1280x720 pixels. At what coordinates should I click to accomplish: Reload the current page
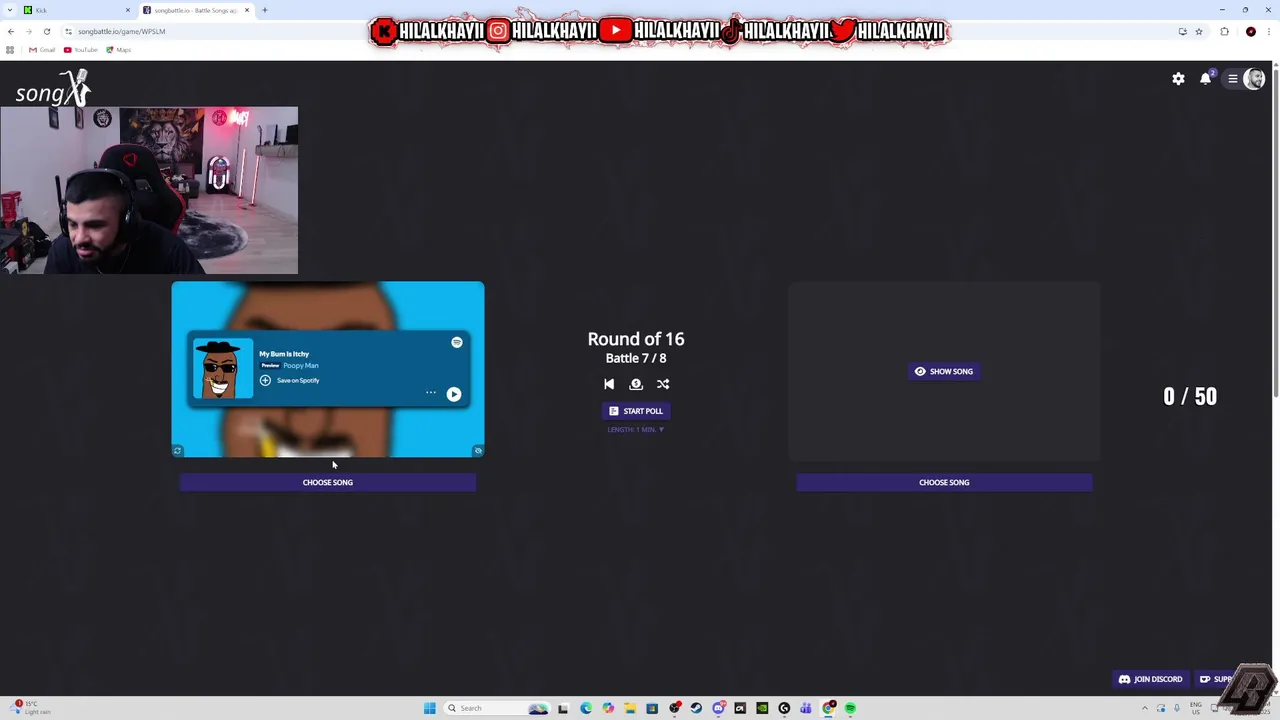[46, 31]
